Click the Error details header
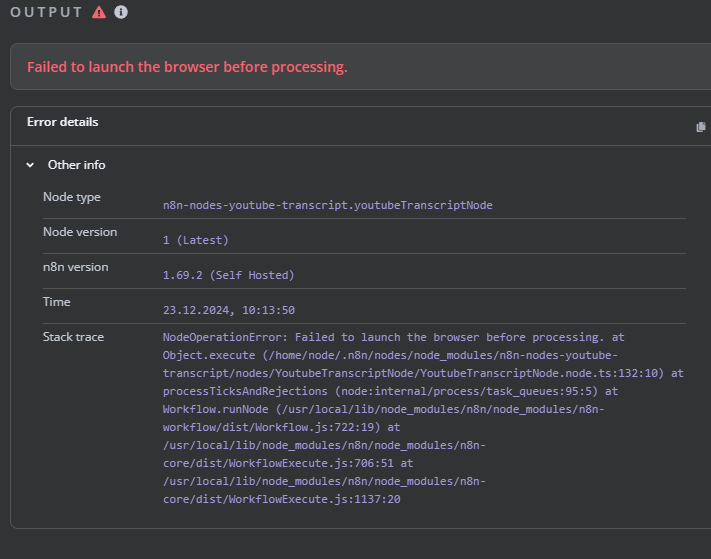The width and height of the screenshot is (711, 559). 63,122
